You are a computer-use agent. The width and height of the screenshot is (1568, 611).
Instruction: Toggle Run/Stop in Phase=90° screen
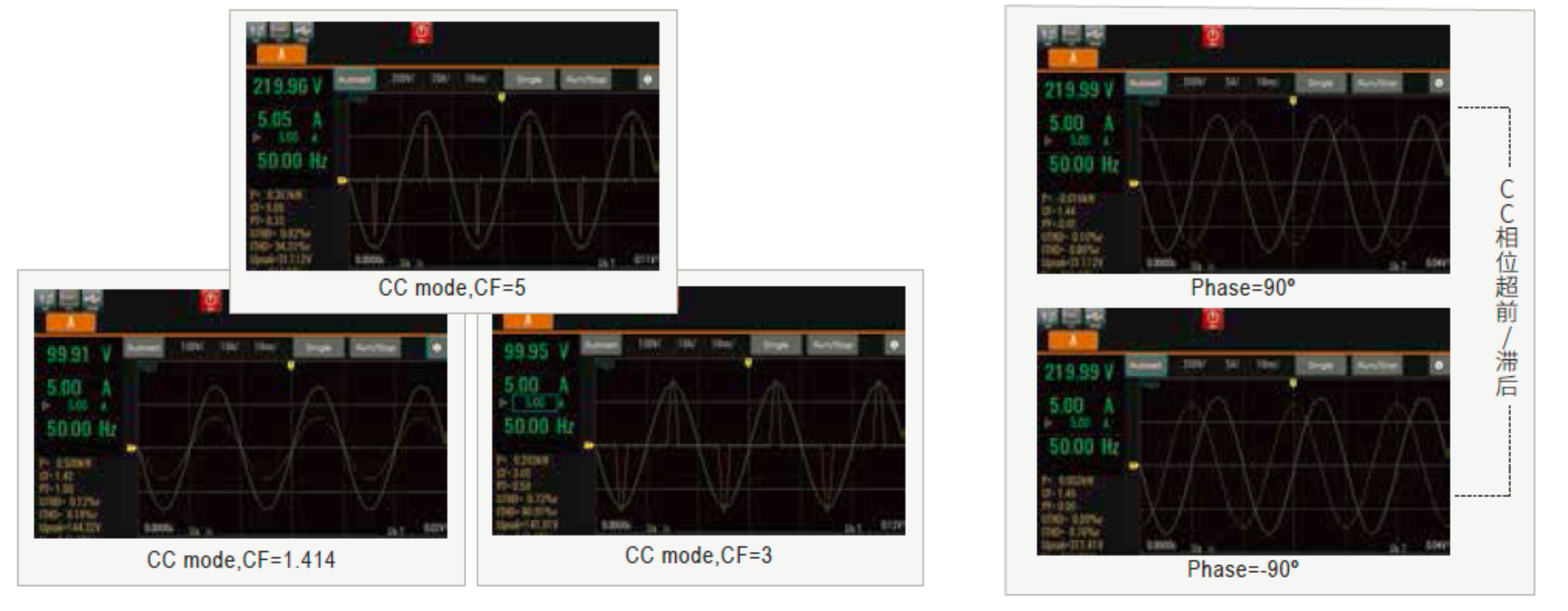tap(1377, 84)
